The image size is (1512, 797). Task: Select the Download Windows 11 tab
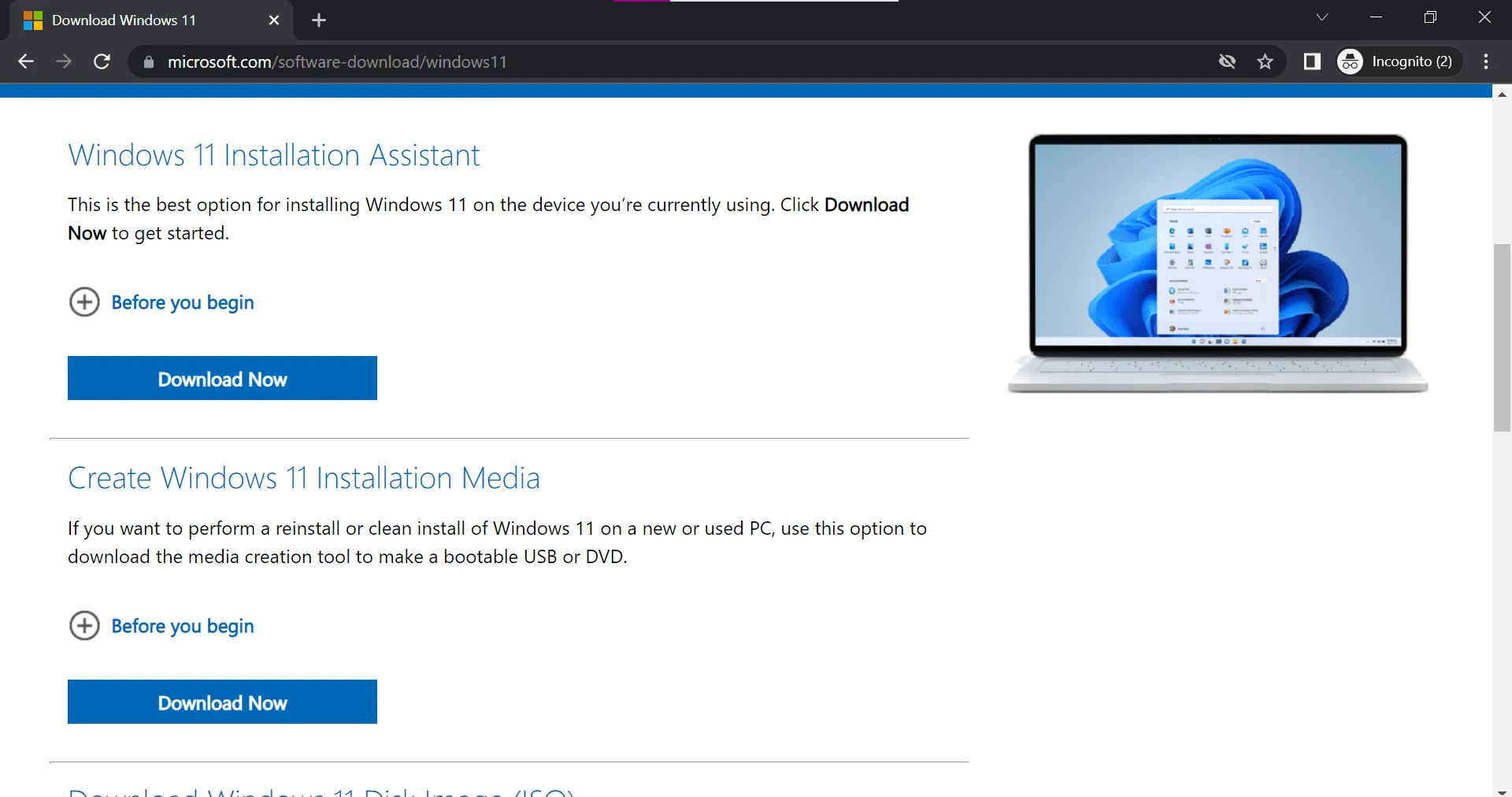click(150, 20)
